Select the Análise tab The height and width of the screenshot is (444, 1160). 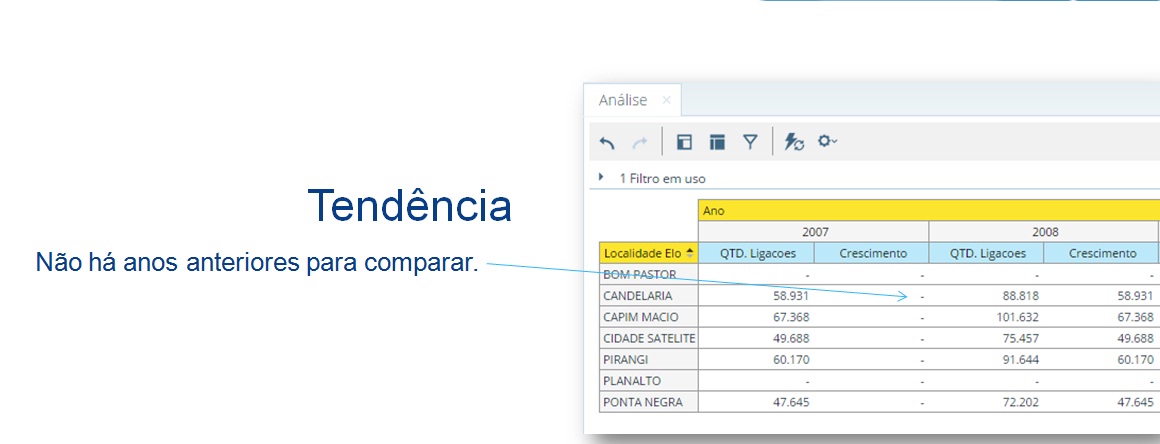tap(622, 100)
